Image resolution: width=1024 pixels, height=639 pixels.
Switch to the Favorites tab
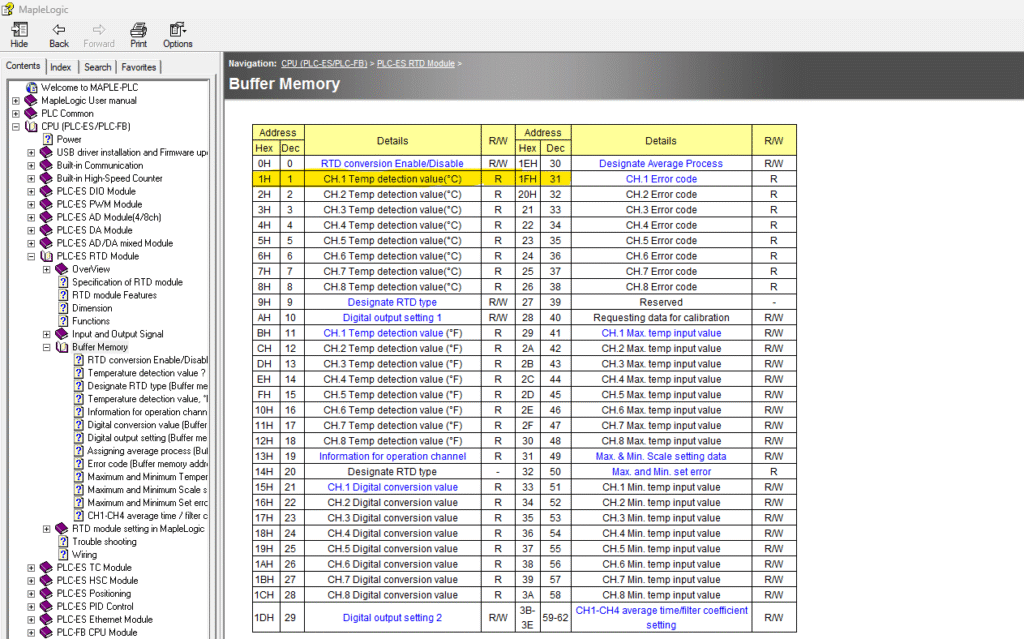tap(138, 67)
